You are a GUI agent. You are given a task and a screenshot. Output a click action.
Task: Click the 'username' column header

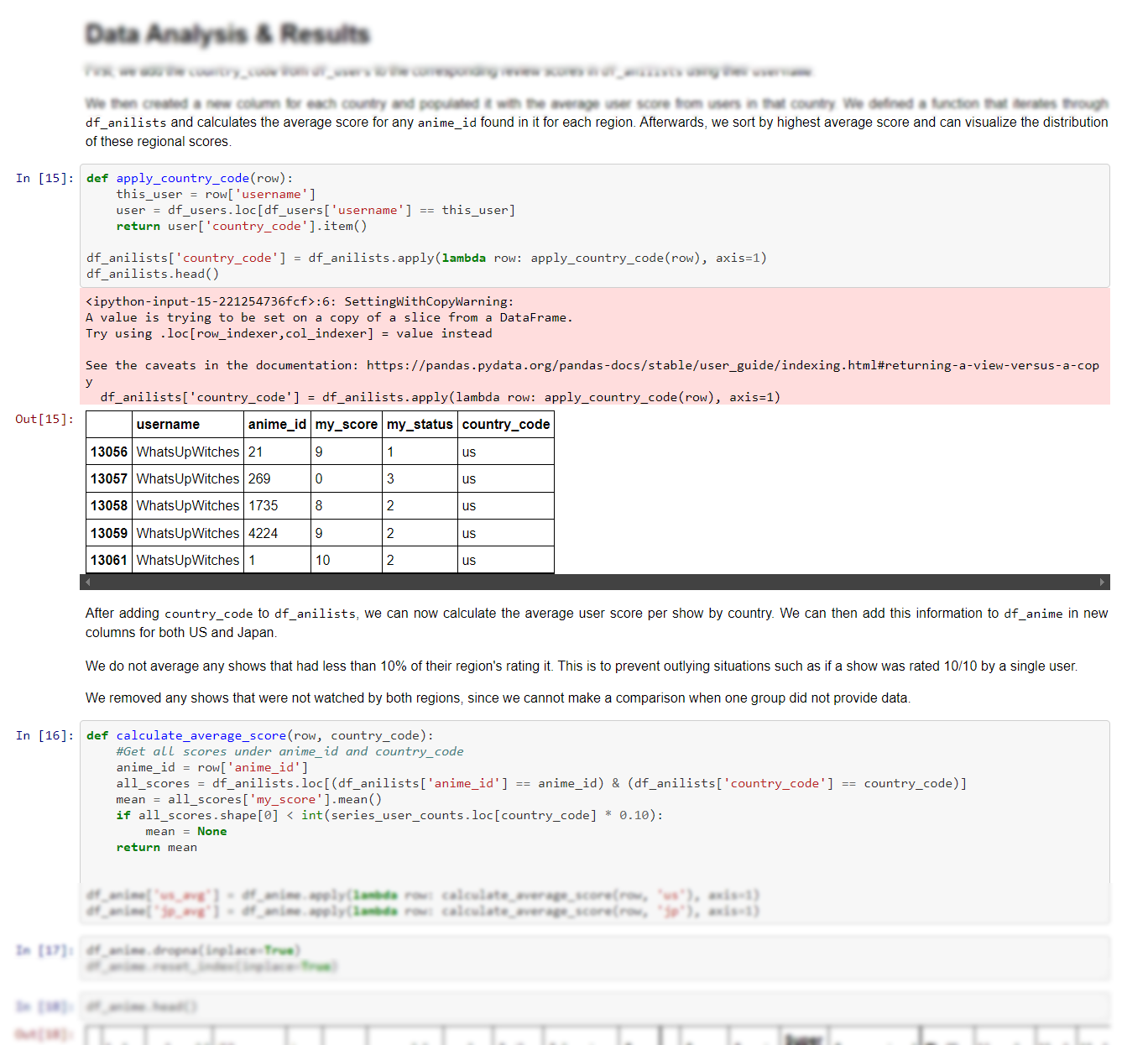click(x=168, y=425)
